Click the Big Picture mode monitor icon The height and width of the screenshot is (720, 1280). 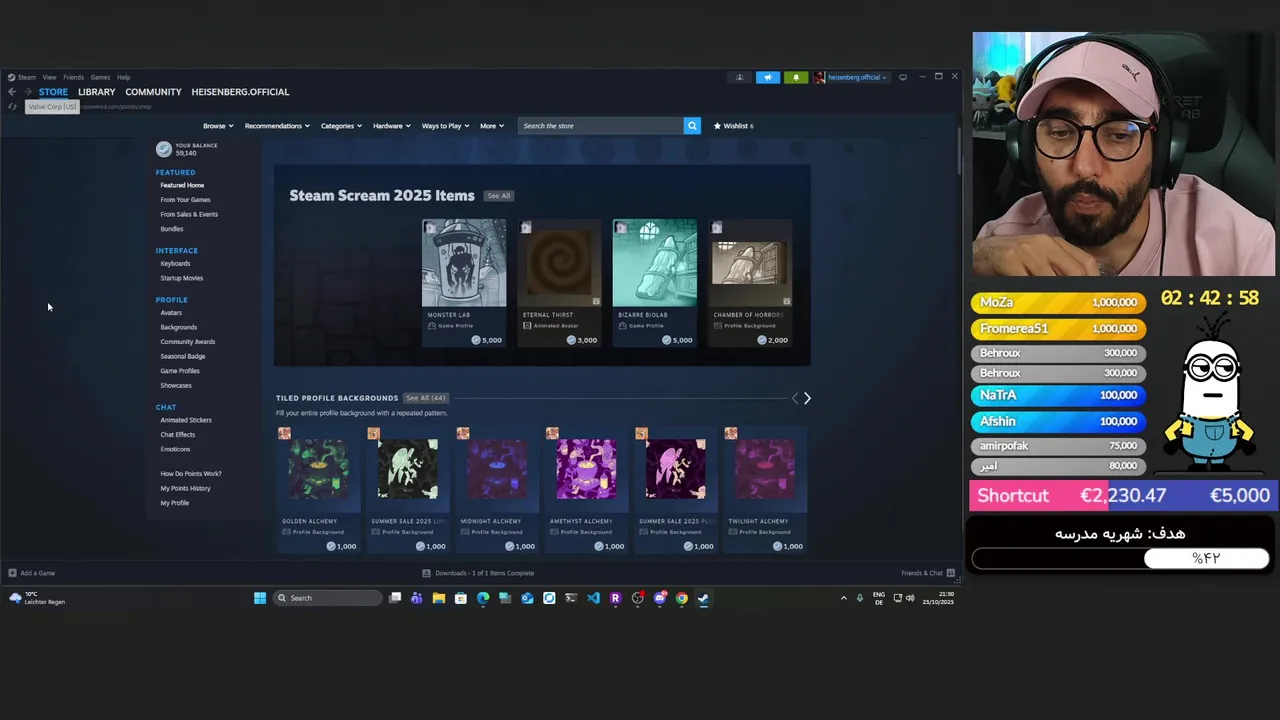point(903,77)
